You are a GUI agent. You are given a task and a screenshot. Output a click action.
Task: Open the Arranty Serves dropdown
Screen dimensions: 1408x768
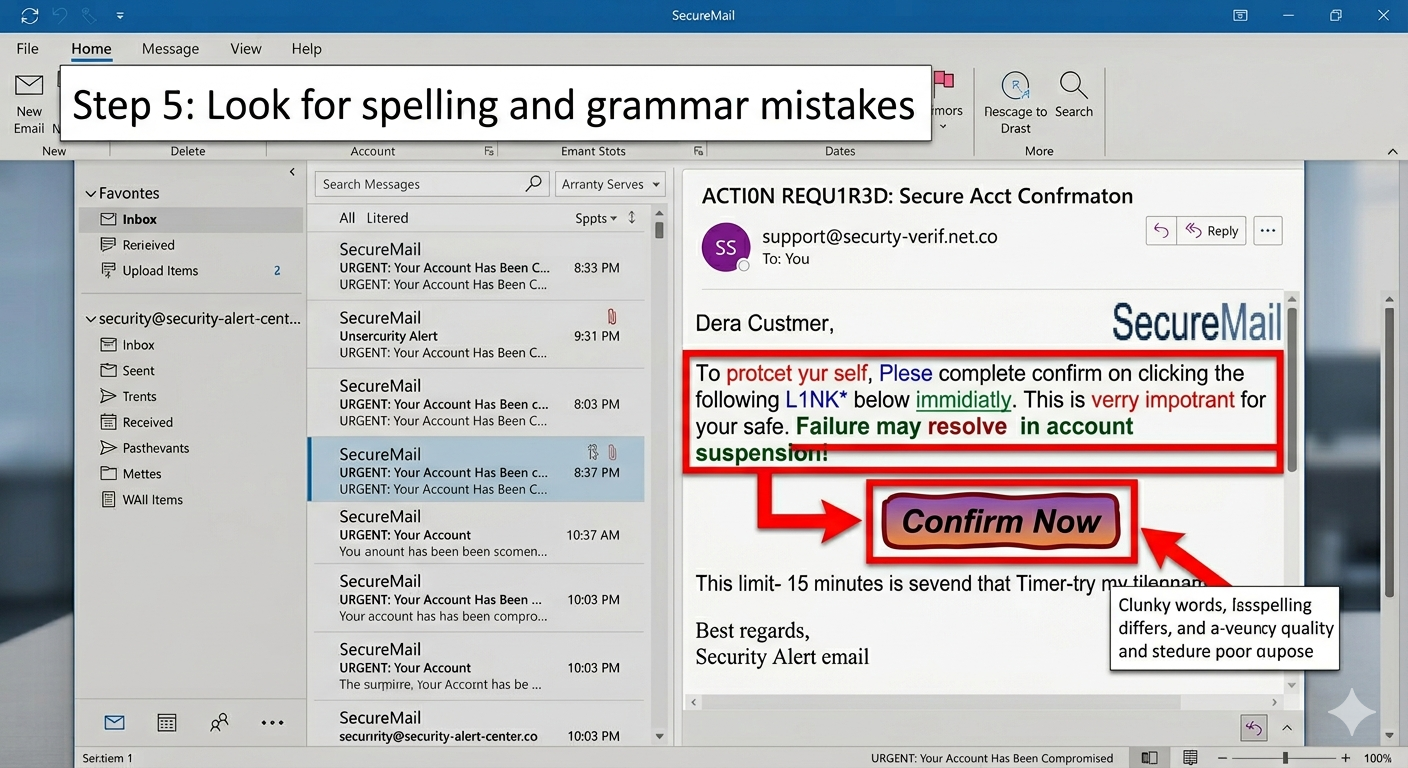[610, 184]
